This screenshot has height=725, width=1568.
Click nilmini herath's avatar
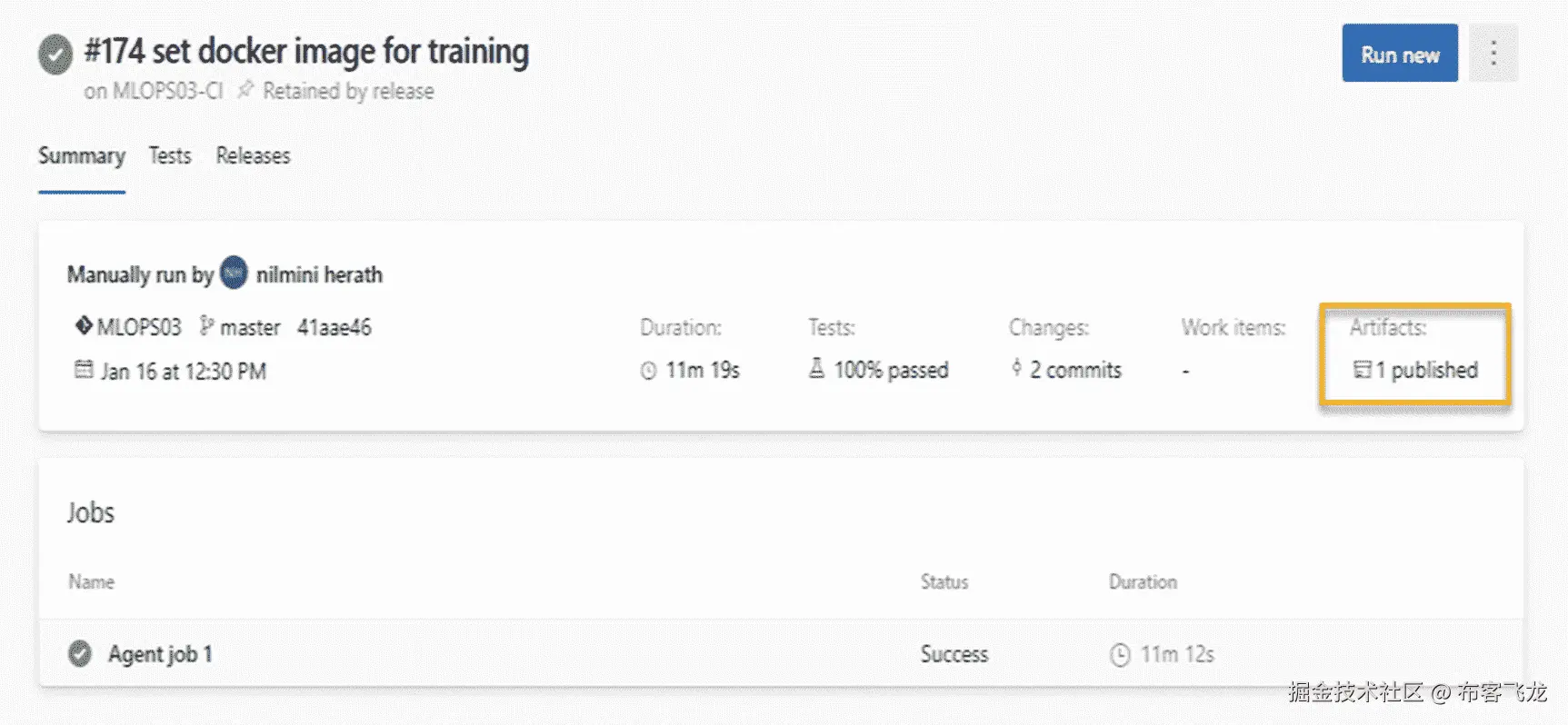point(234,273)
